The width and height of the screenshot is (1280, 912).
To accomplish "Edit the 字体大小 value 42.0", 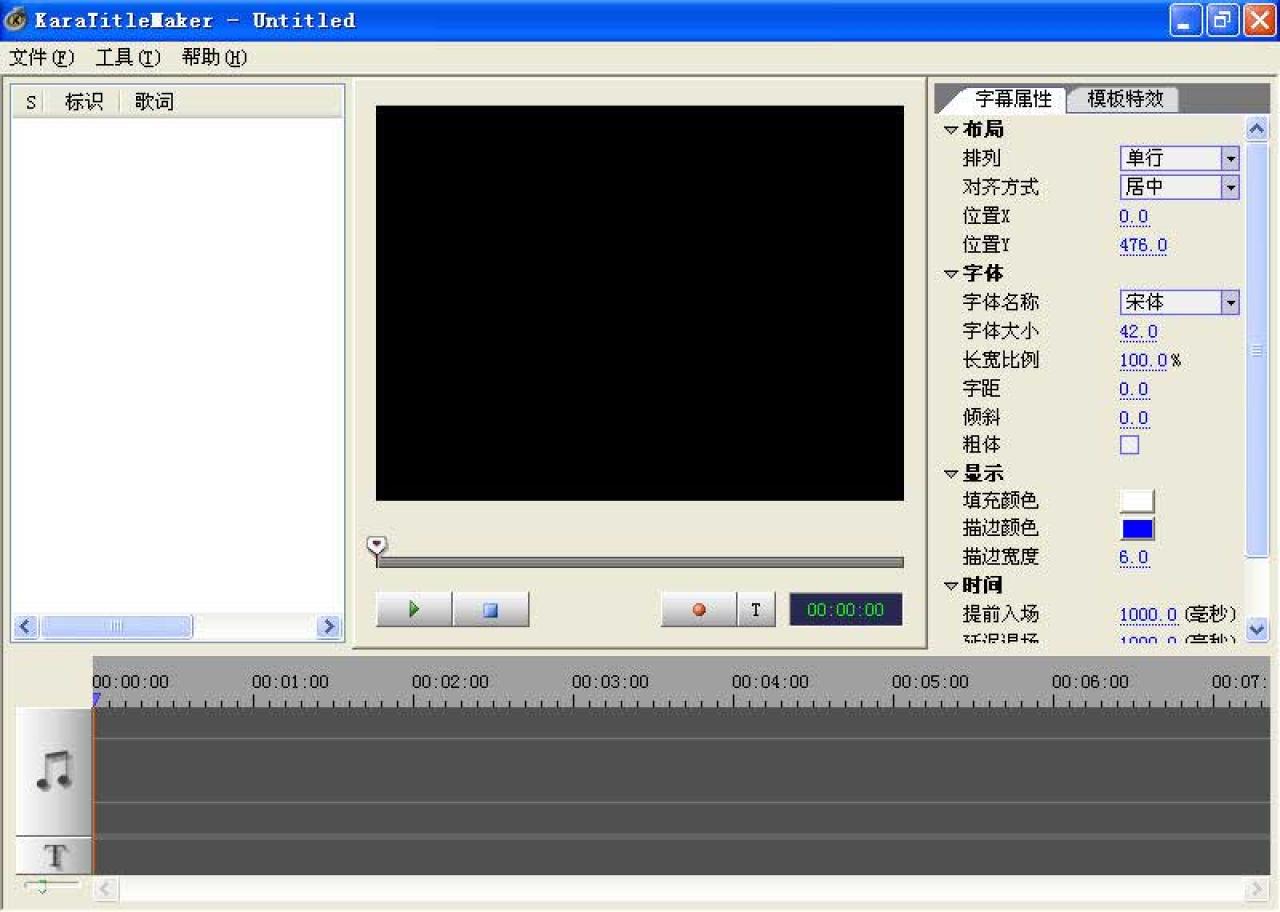I will point(1134,331).
